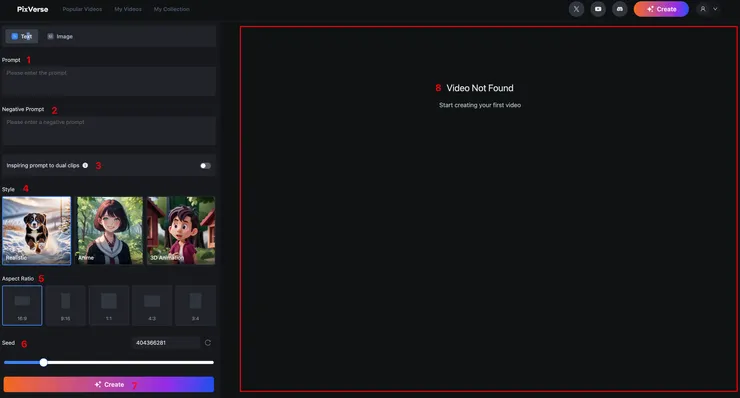Open the Popular Videos tab
Viewport: 740px width, 398px height.
82,9
